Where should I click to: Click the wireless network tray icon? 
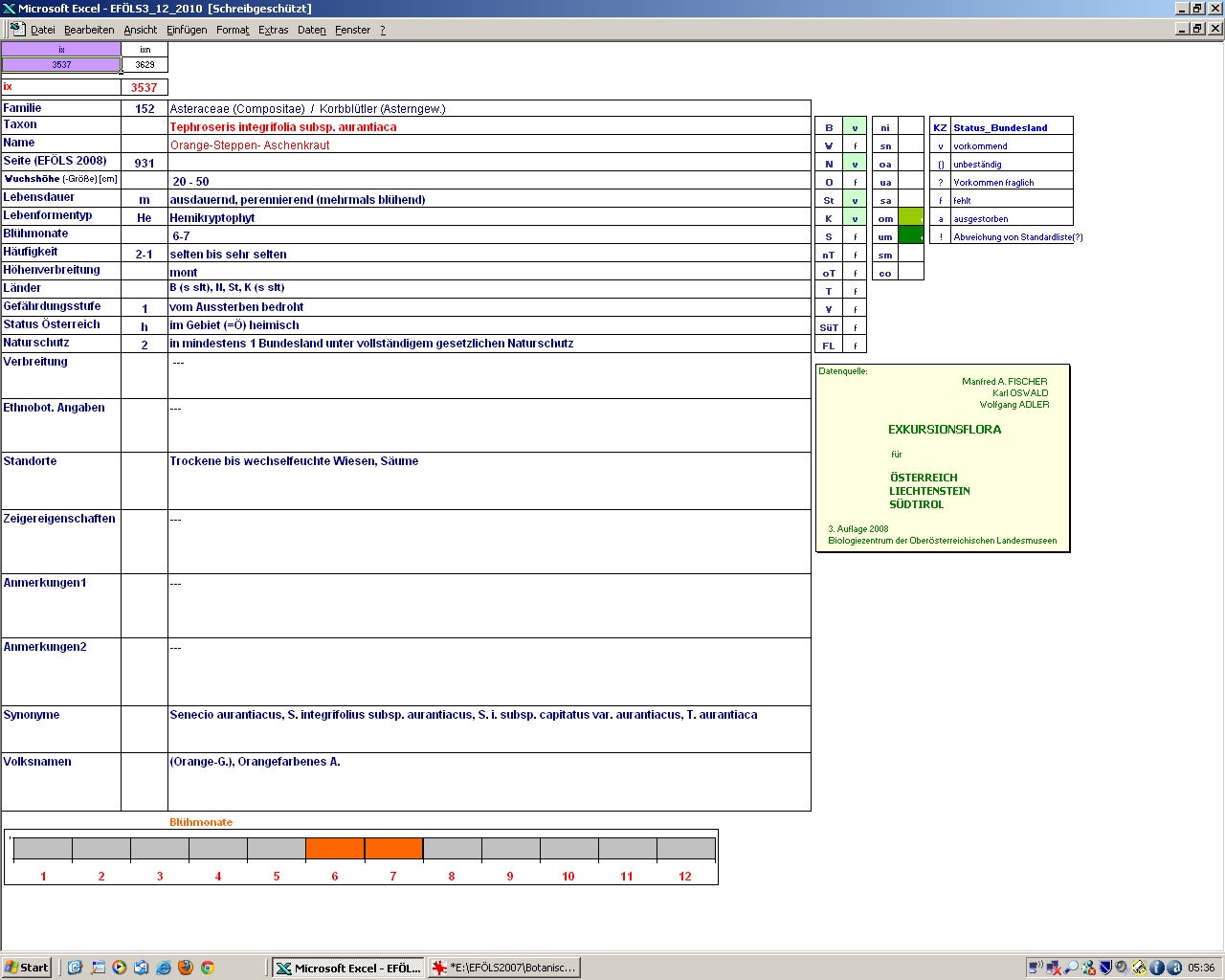tap(1036, 968)
